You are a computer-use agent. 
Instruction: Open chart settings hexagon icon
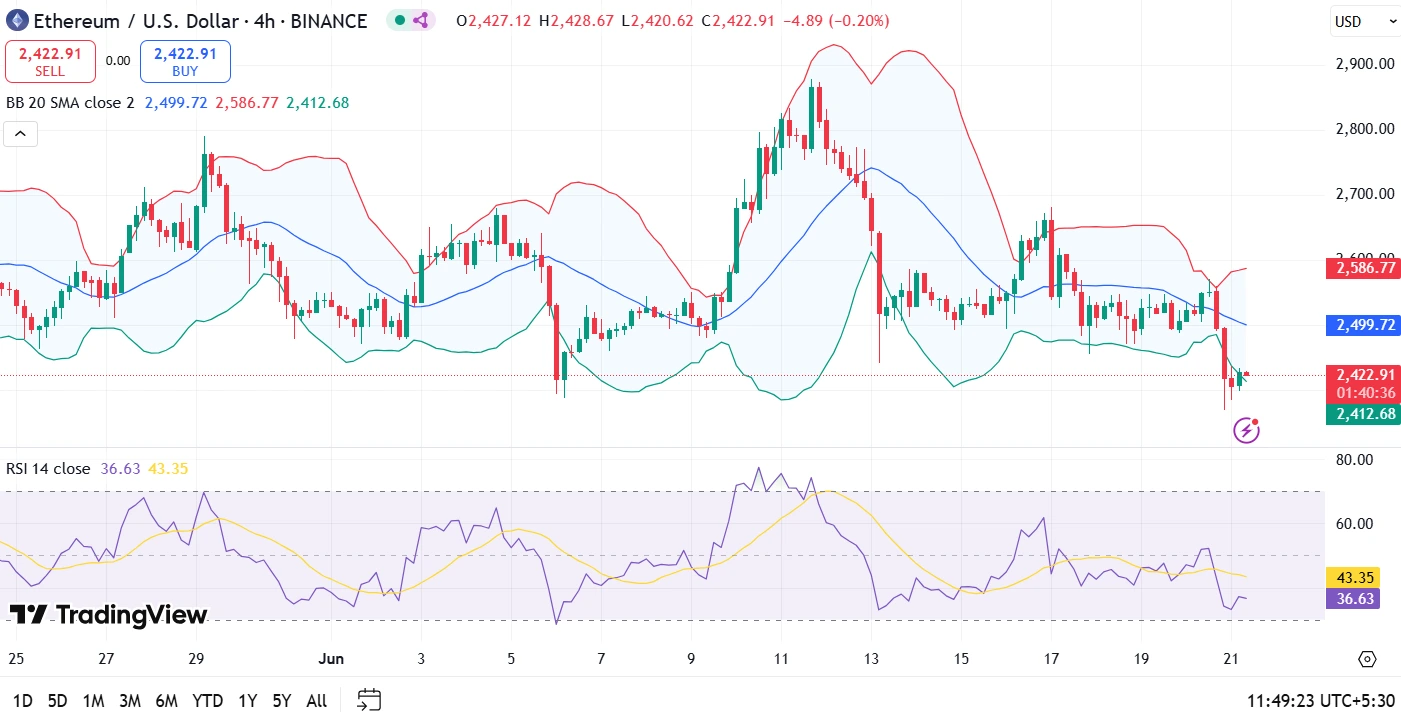1367,659
